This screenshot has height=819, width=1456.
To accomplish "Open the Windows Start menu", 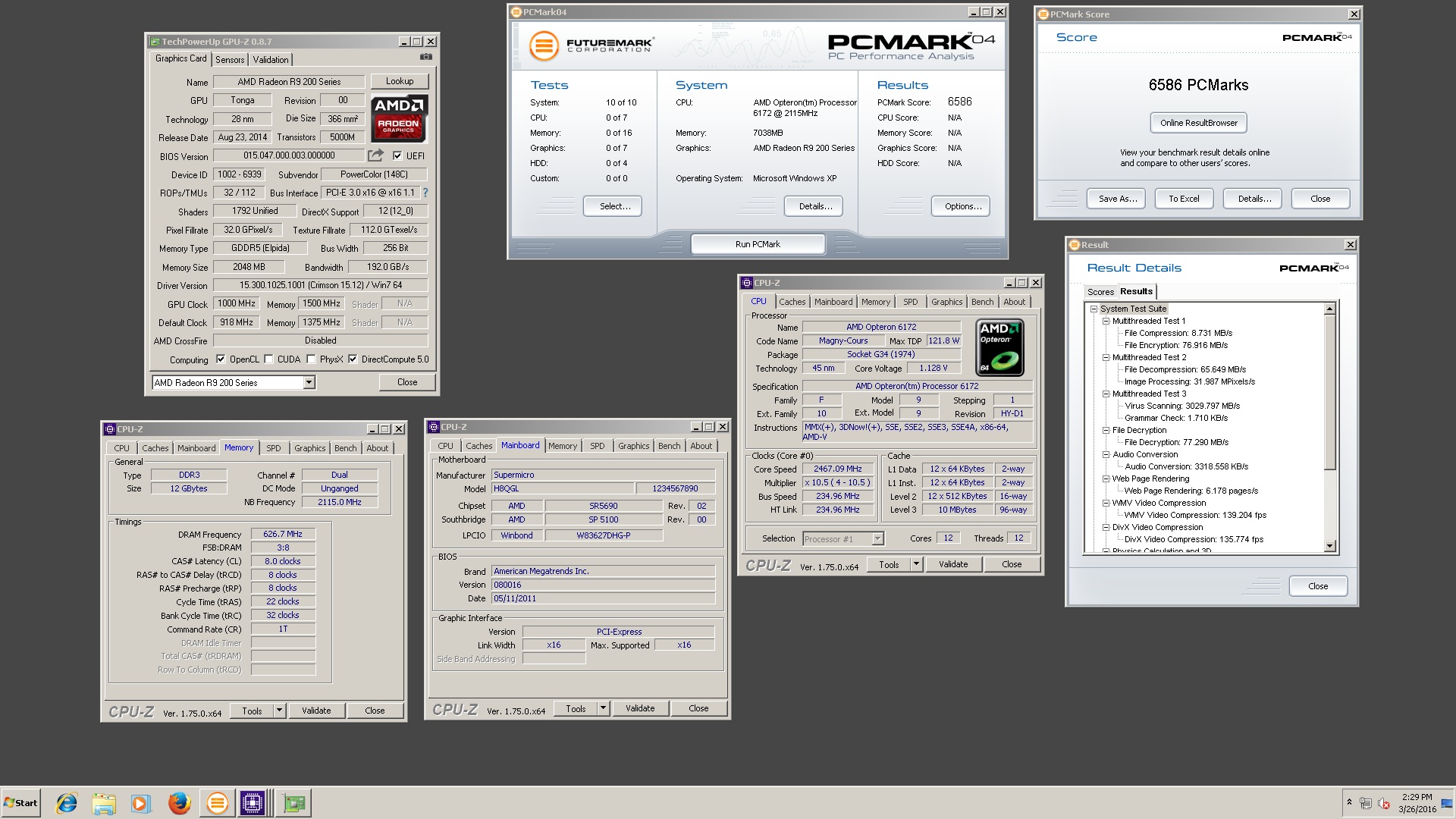I will point(20,803).
